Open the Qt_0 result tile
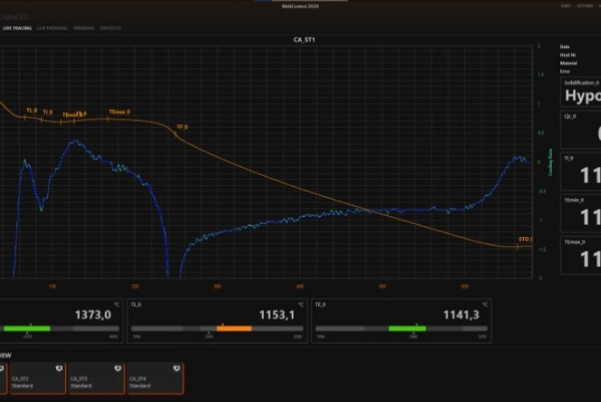 coord(581,130)
